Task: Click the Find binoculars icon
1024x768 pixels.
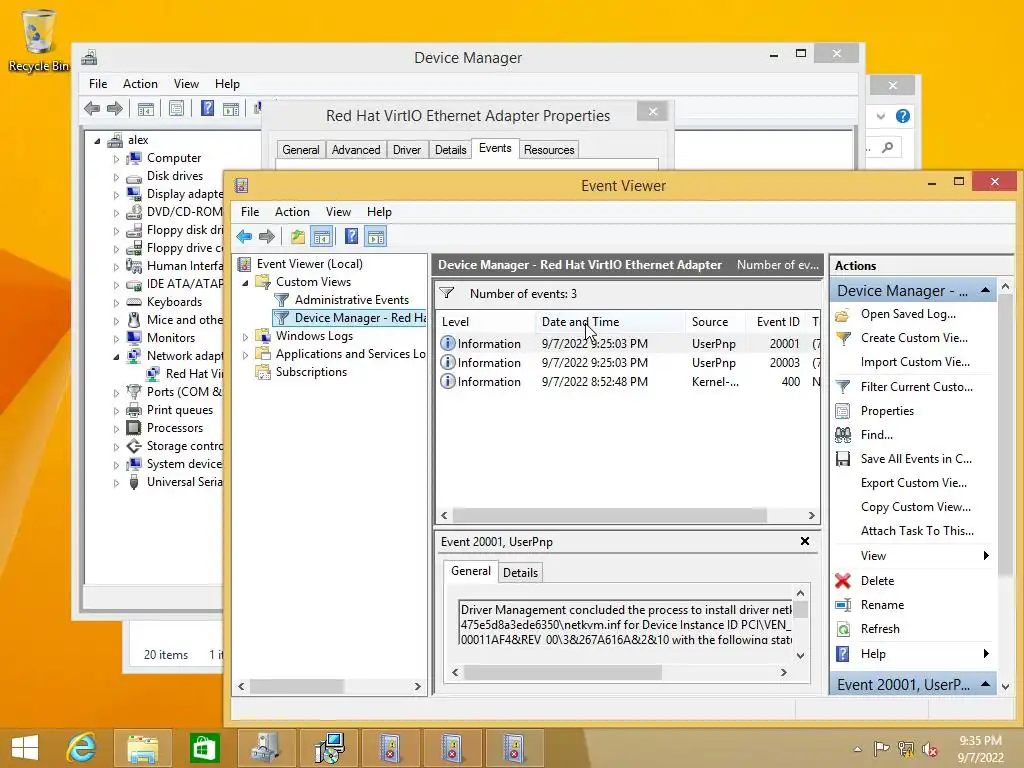Action: point(843,434)
